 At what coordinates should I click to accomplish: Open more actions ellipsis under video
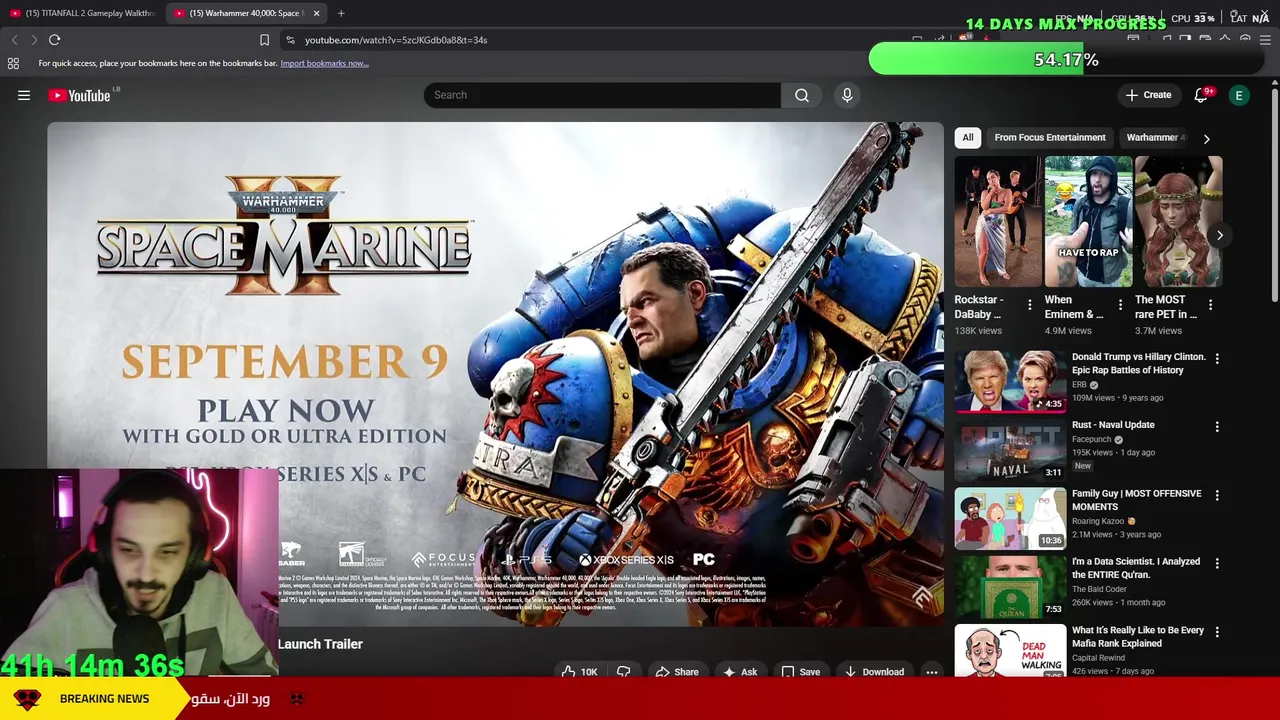pyautogui.click(x=932, y=672)
